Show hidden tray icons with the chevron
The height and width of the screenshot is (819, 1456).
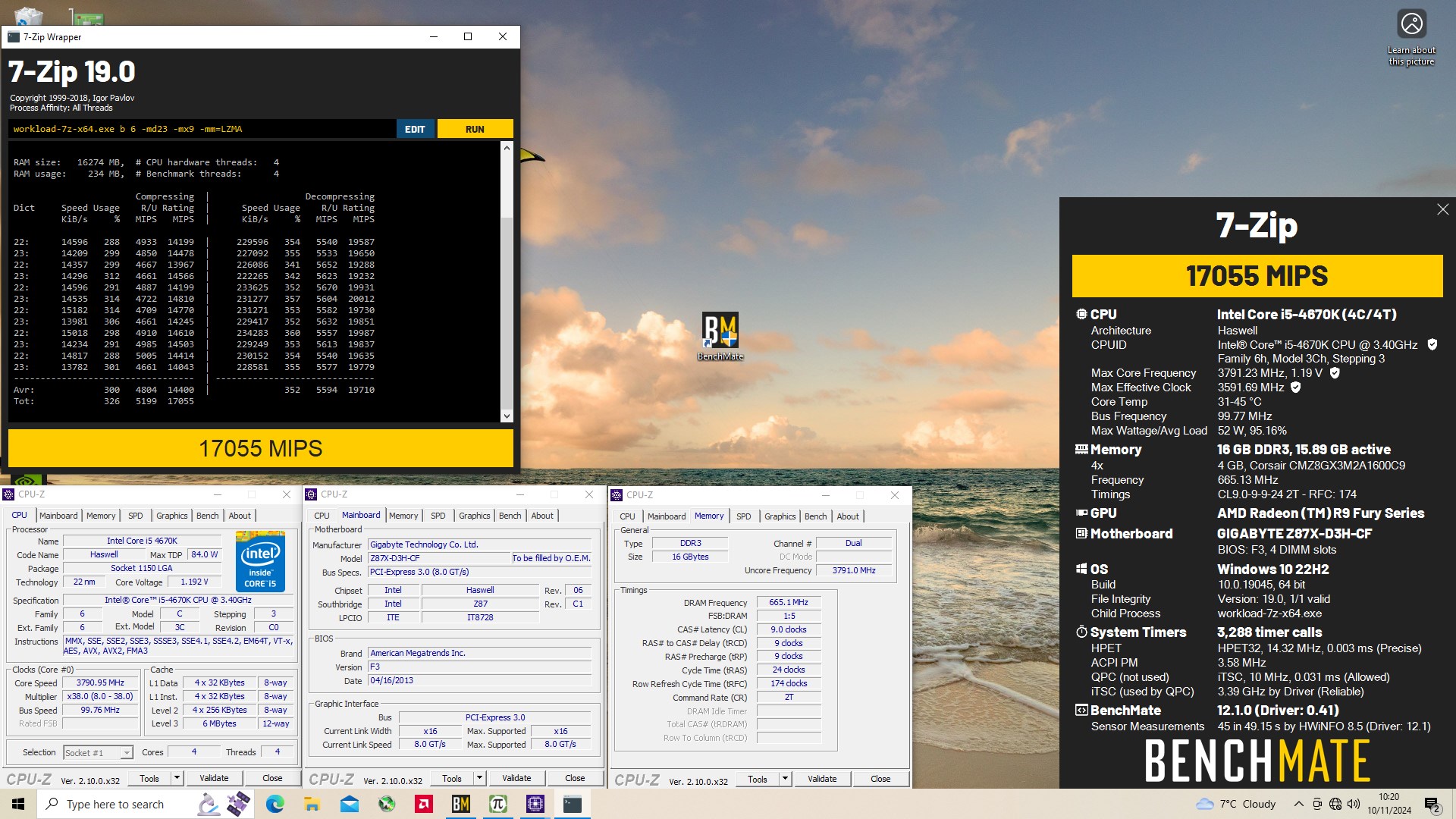click(1298, 804)
